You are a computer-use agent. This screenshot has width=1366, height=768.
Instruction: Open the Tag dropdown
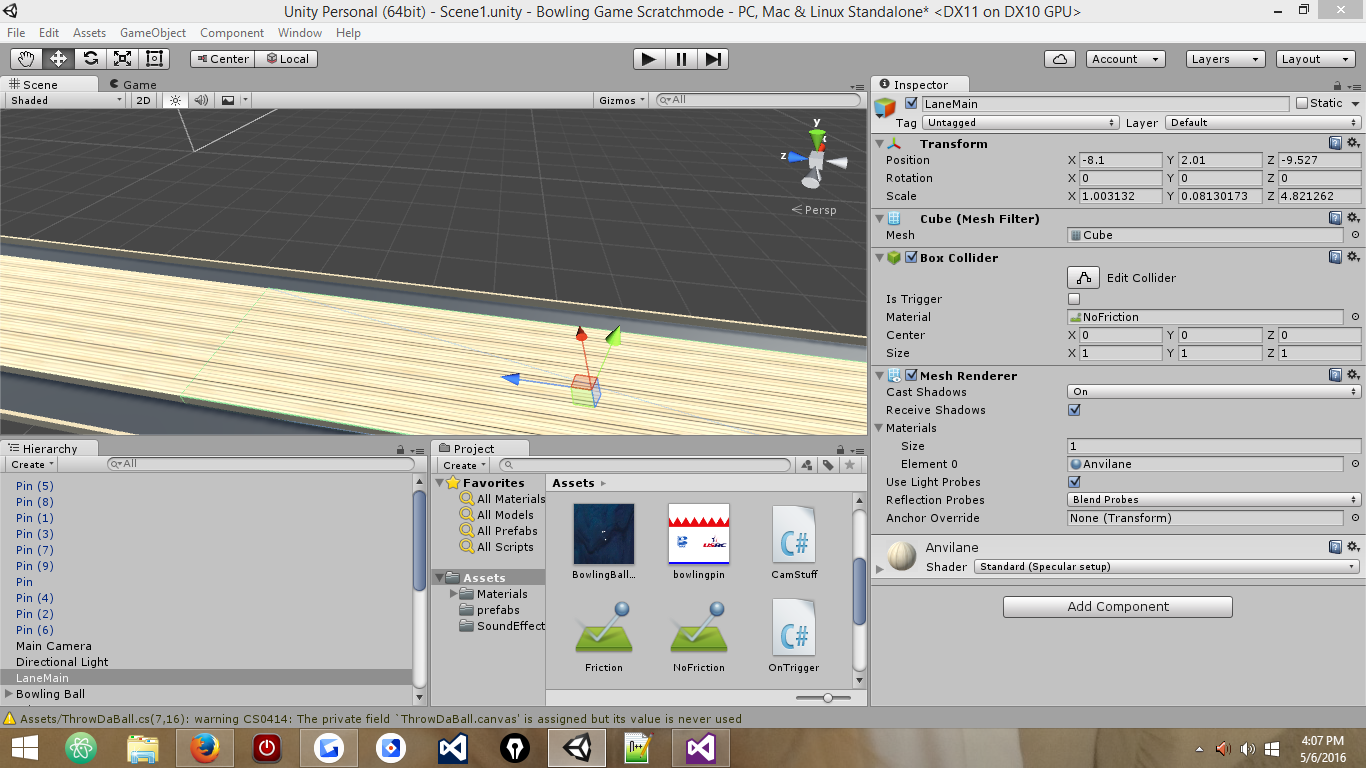[1020, 123]
